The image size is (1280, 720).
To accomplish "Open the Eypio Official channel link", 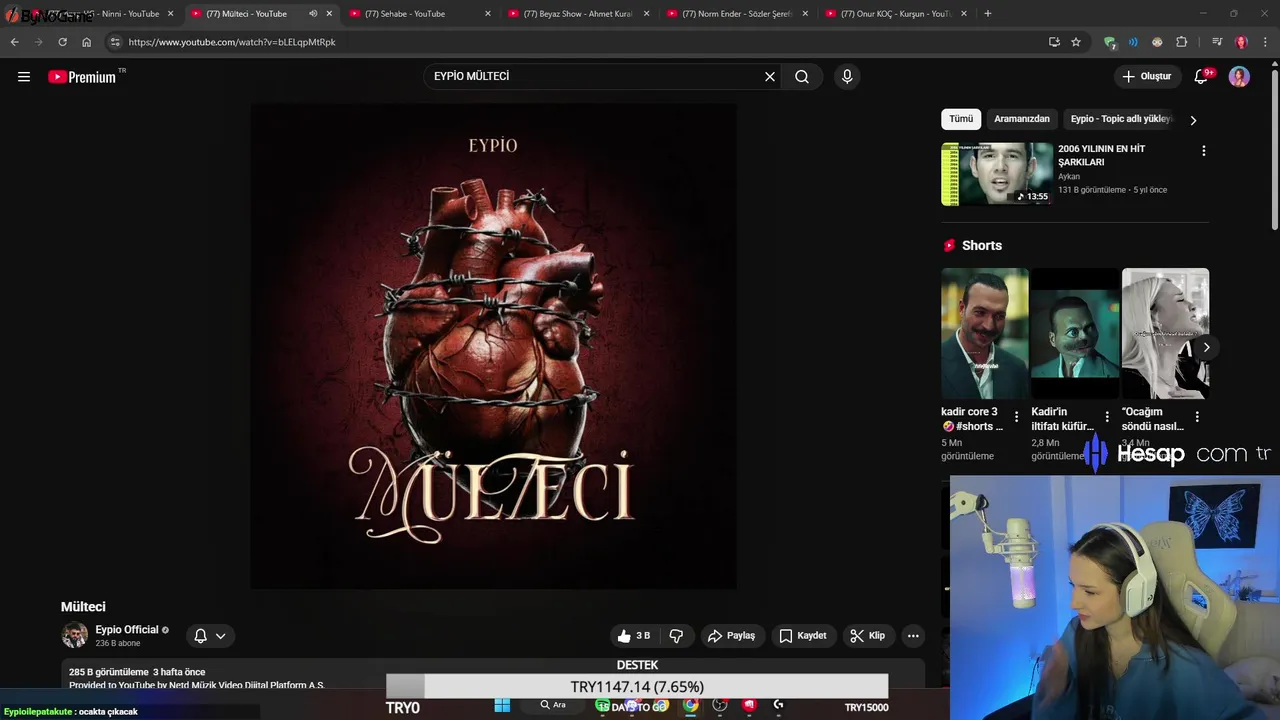I will 127,630.
